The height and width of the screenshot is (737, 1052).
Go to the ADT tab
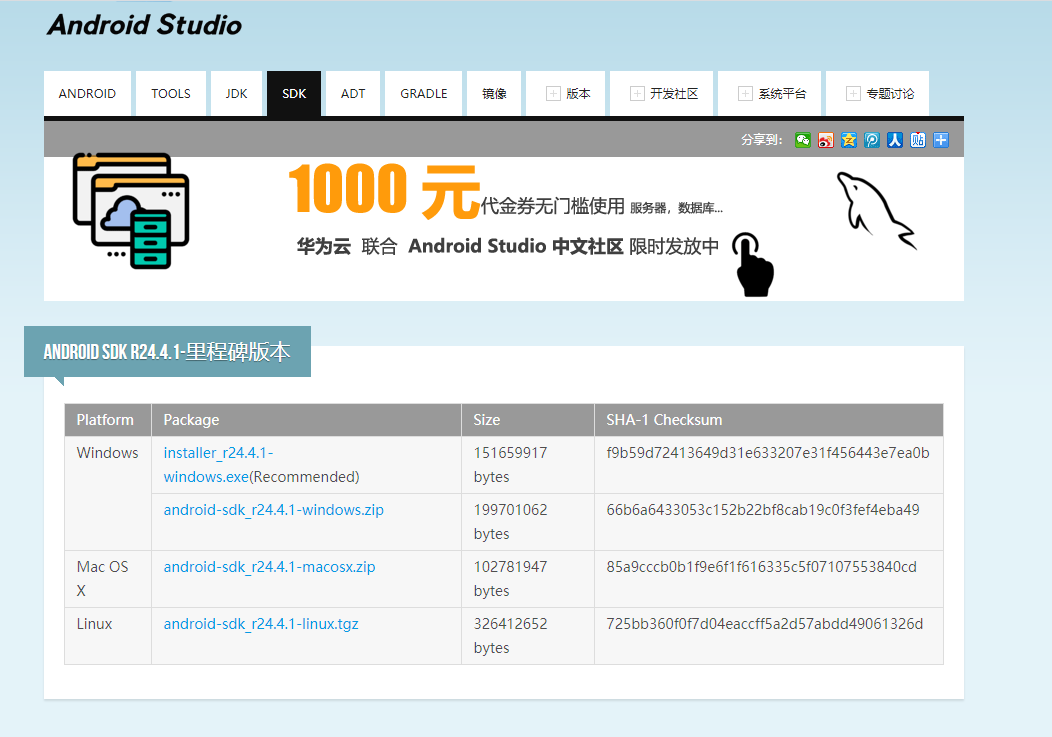(353, 93)
